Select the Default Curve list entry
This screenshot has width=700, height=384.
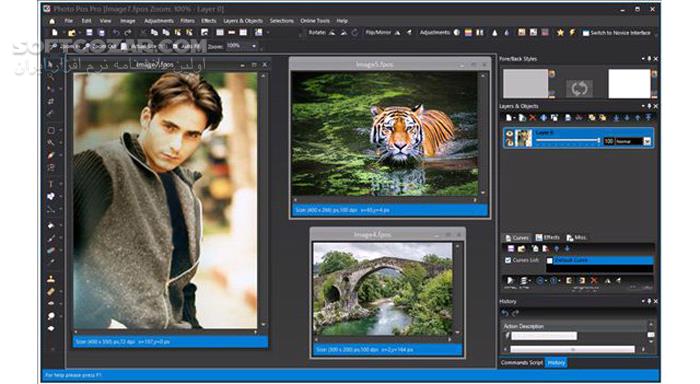(x=603, y=260)
